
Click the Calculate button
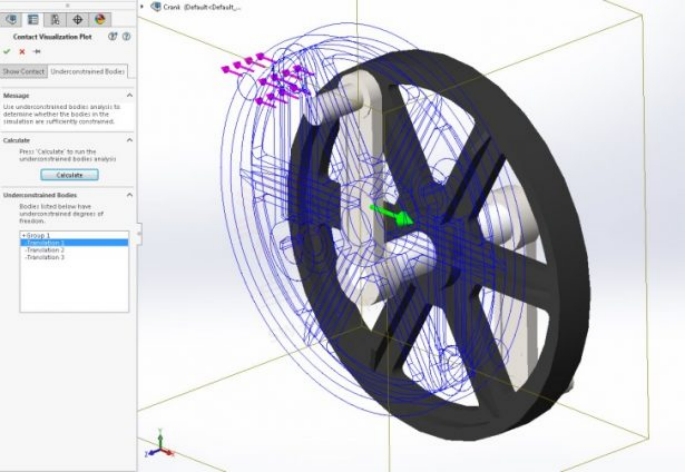coord(70,175)
